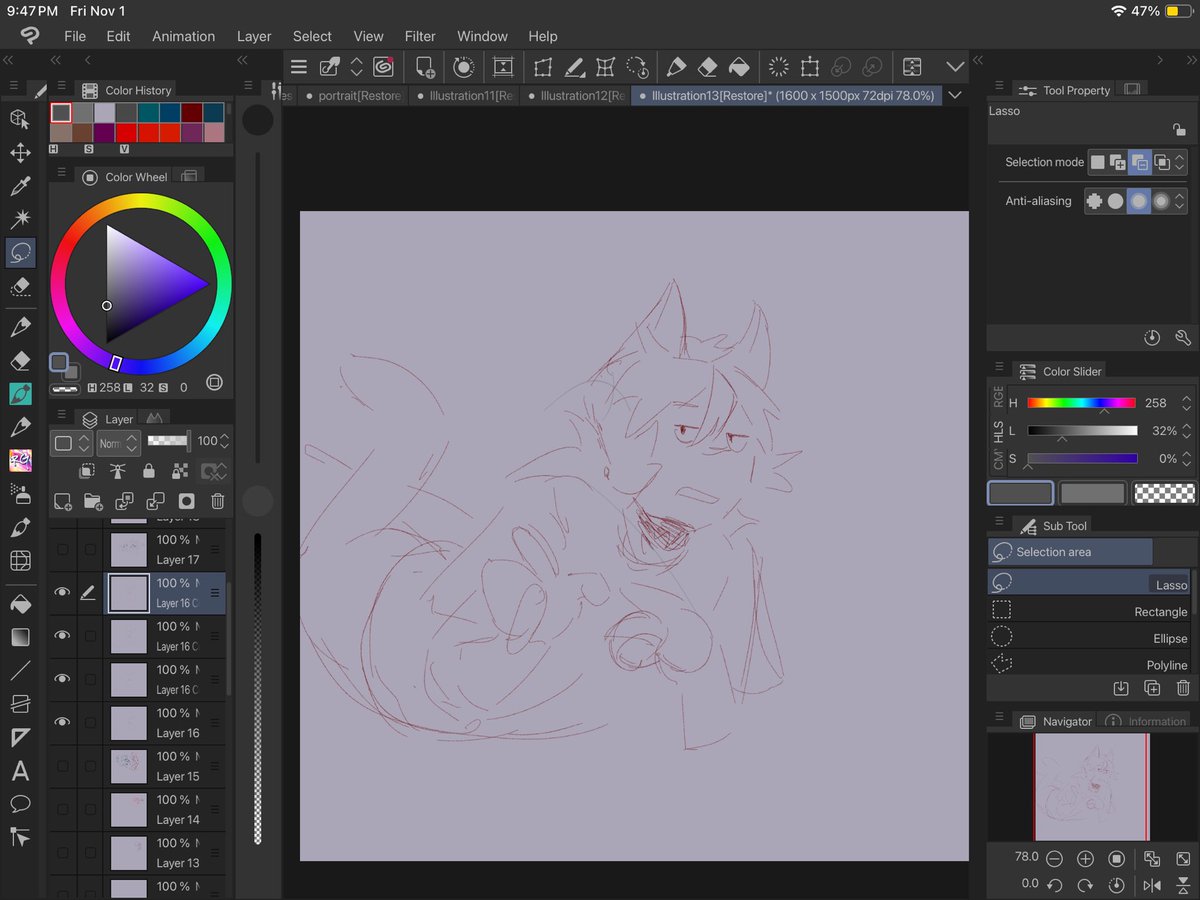Click the Hue slider in Color Slider panel

pyautogui.click(x=1081, y=403)
